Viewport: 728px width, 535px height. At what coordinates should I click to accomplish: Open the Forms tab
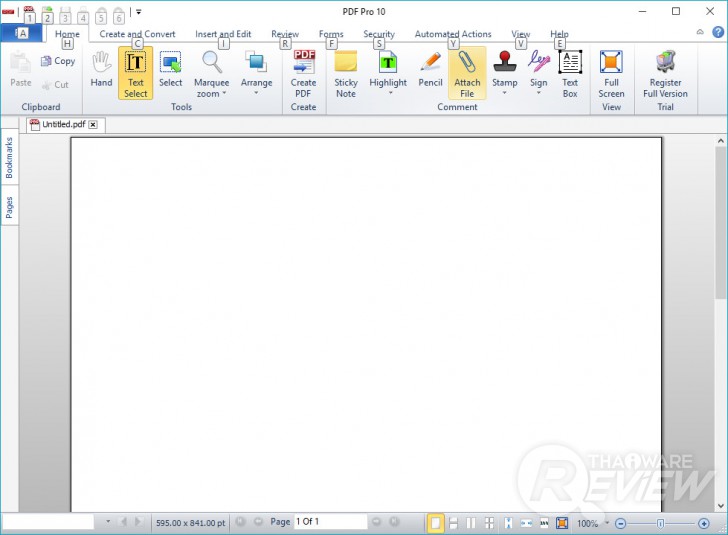(331, 34)
